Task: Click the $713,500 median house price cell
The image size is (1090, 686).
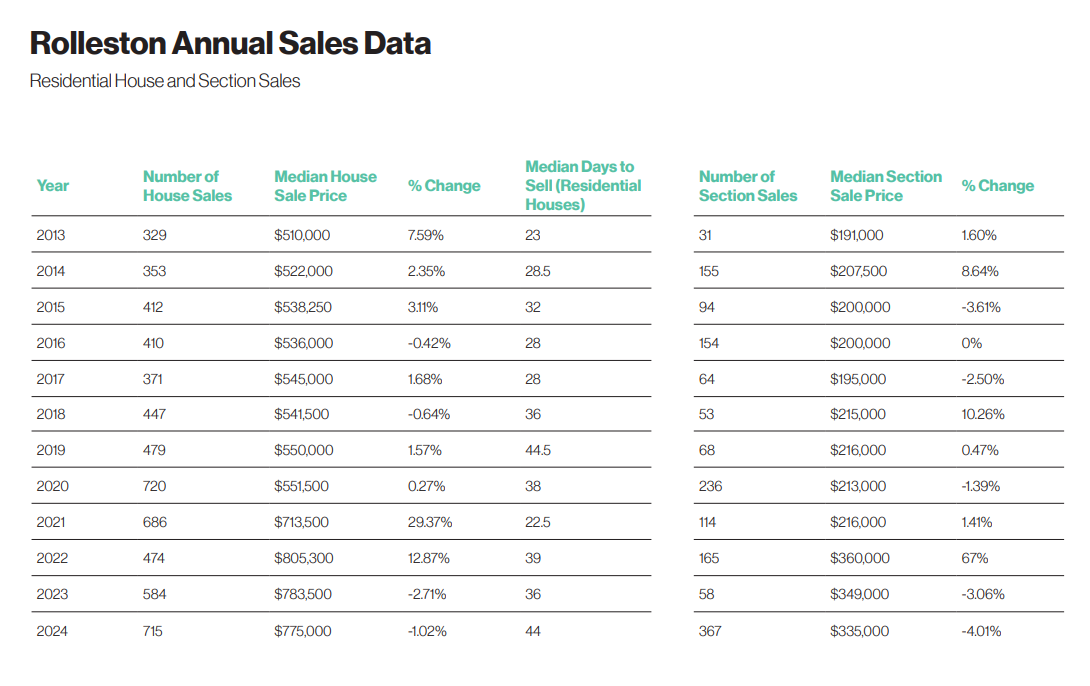Action: click(x=302, y=522)
